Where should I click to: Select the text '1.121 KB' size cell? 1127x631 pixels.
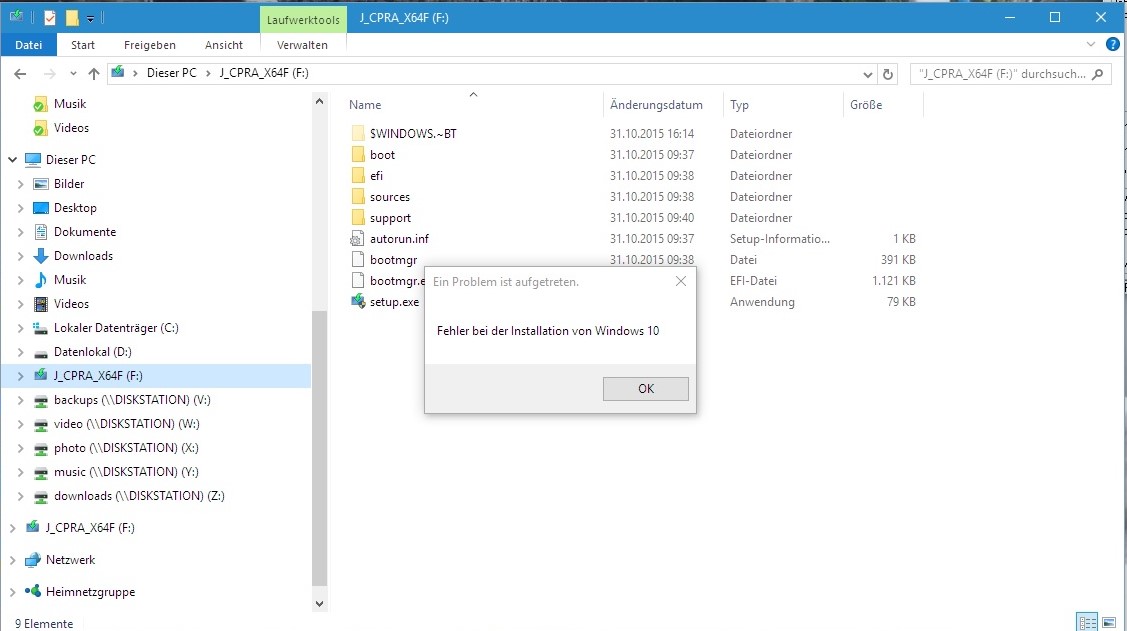tap(893, 281)
